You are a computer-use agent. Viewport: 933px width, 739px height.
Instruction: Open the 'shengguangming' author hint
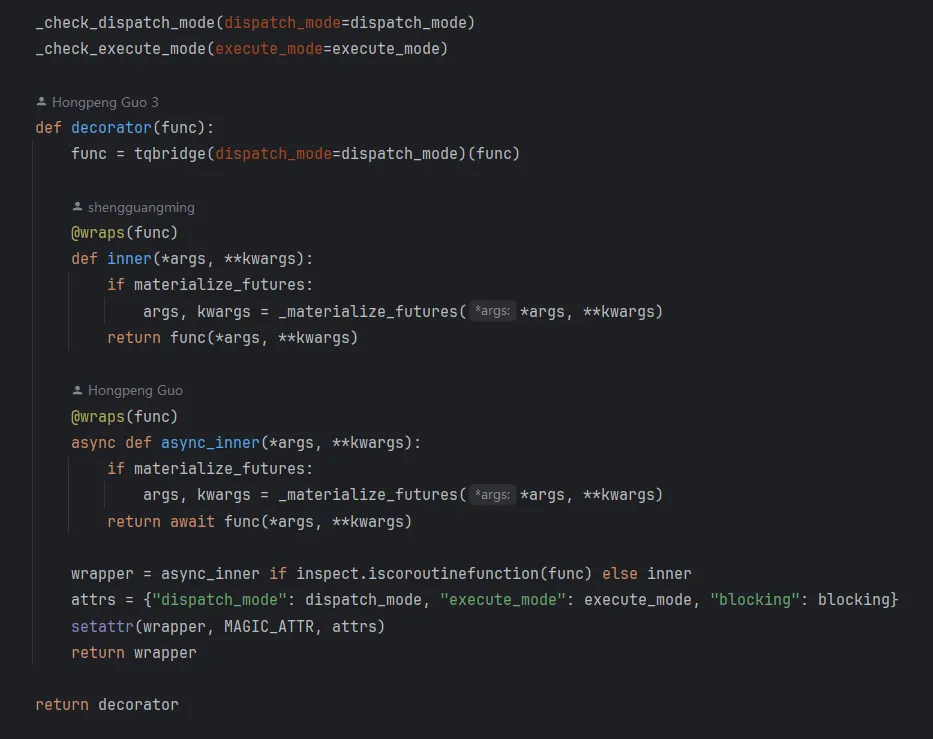141,207
